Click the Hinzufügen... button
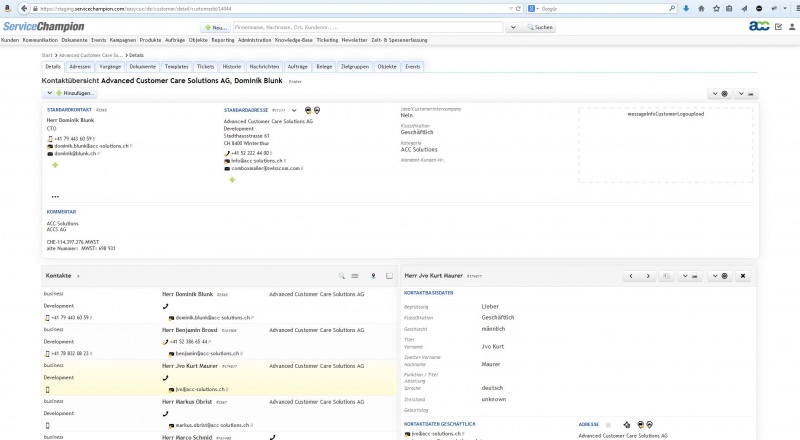 pos(75,93)
